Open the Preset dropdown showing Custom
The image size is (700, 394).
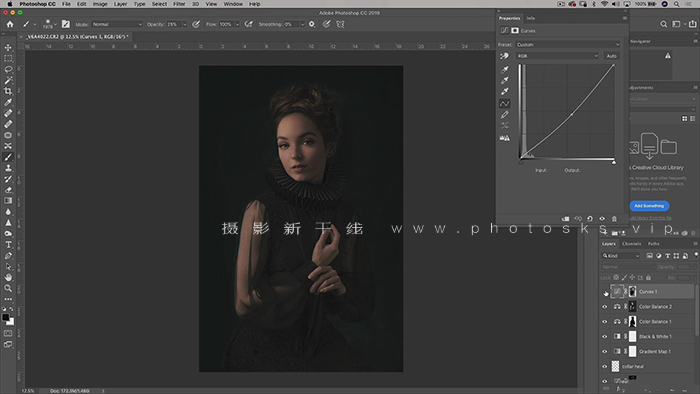[568, 45]
